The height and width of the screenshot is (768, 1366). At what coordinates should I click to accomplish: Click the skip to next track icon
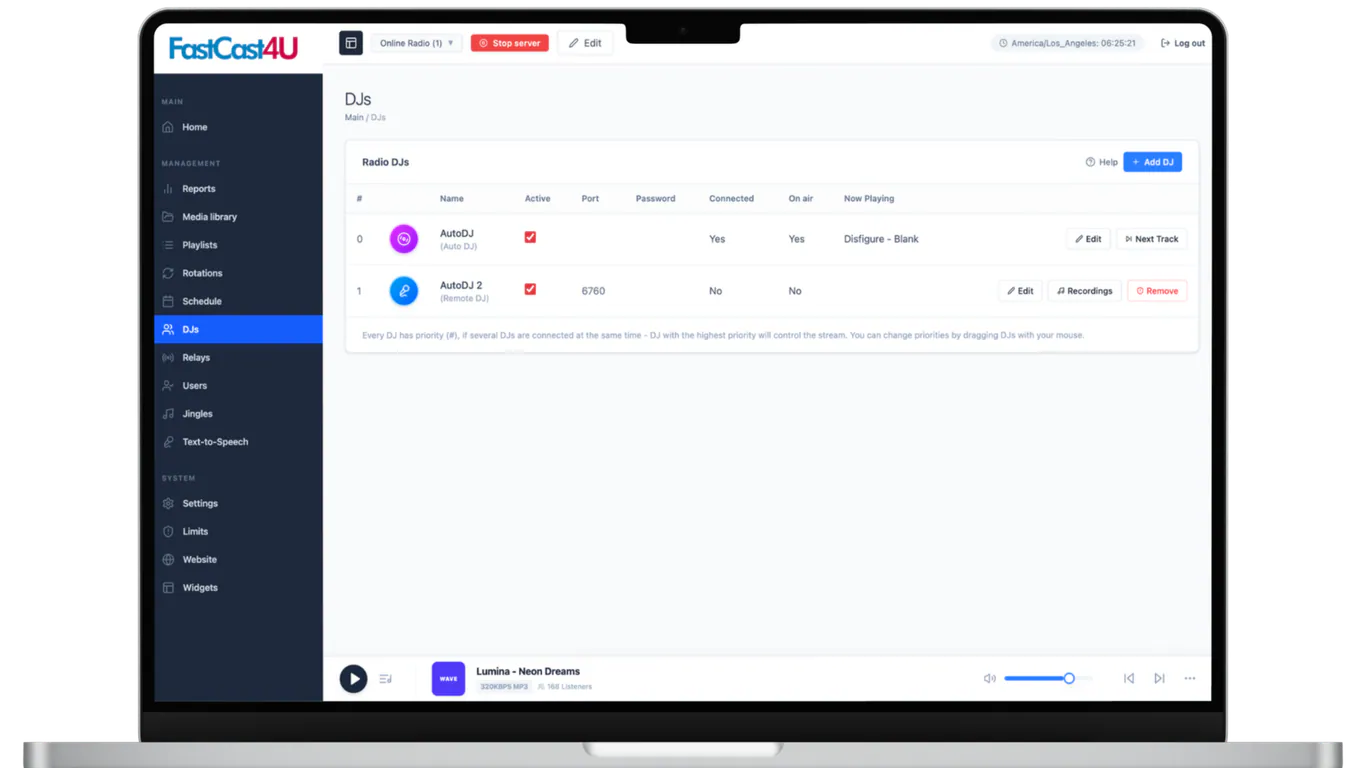[1159, 678]
